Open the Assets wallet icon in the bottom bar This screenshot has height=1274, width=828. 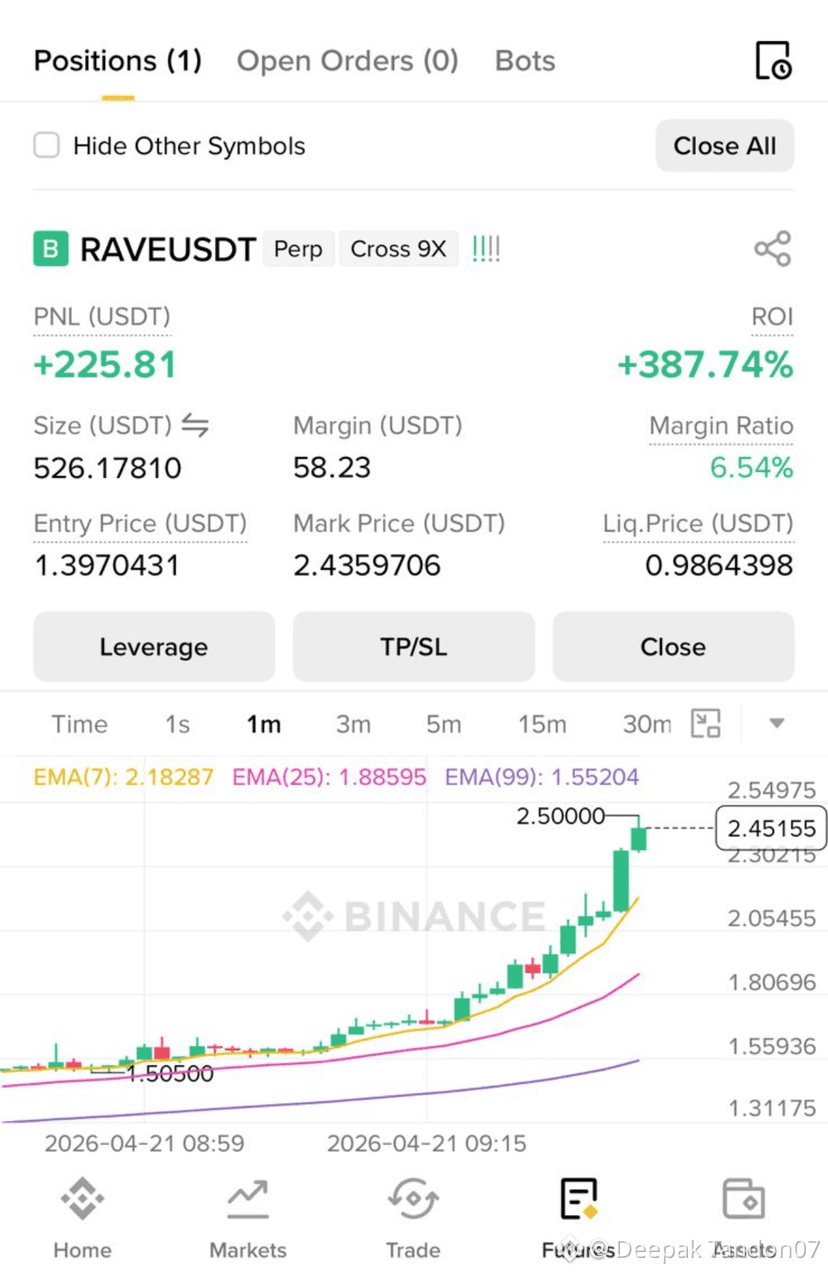point(743,1198)
